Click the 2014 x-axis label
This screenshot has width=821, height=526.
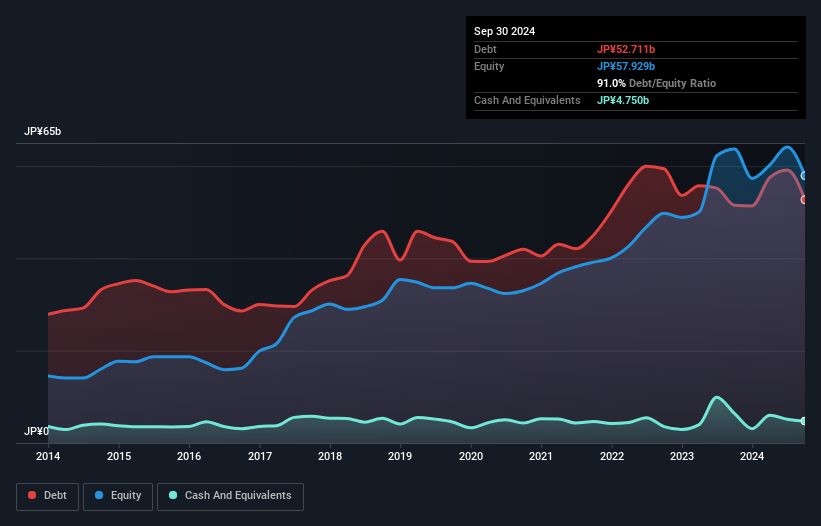48,456
